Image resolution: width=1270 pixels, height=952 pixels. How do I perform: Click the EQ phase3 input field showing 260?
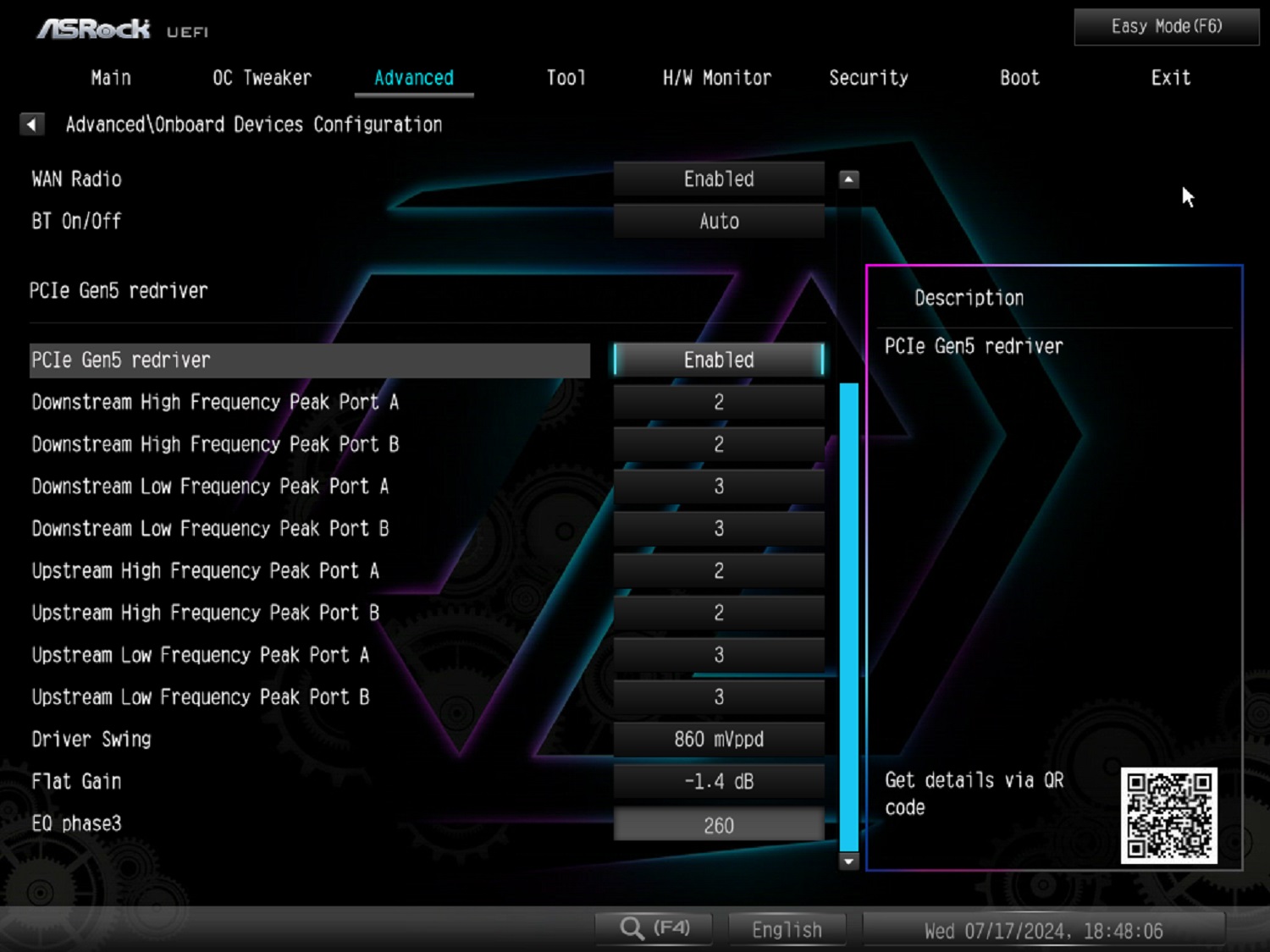(x=719, y=825)
